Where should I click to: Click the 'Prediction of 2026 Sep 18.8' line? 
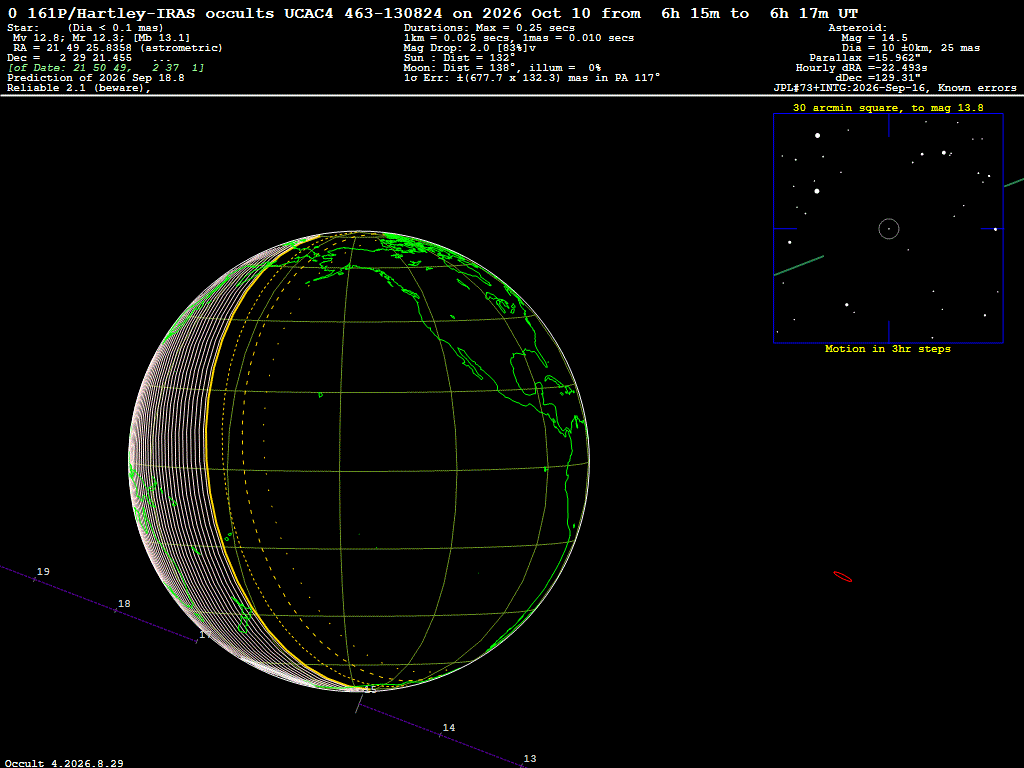96,78
